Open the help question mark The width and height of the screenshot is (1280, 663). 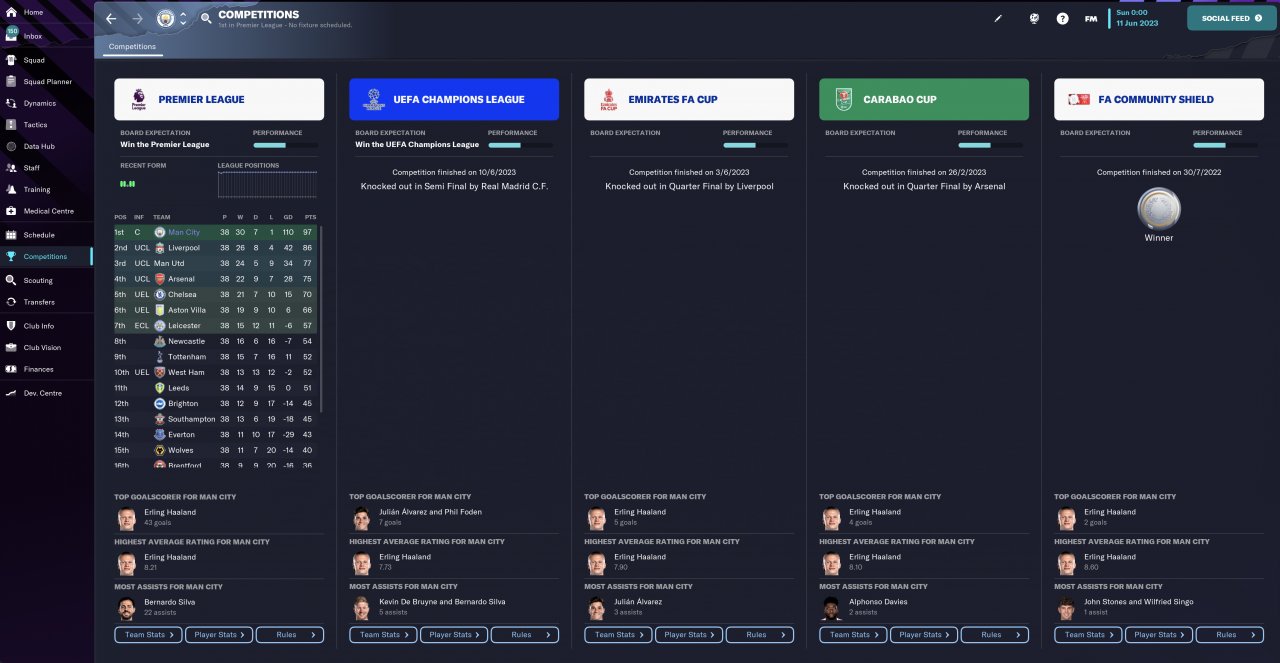pos(1062,18)
